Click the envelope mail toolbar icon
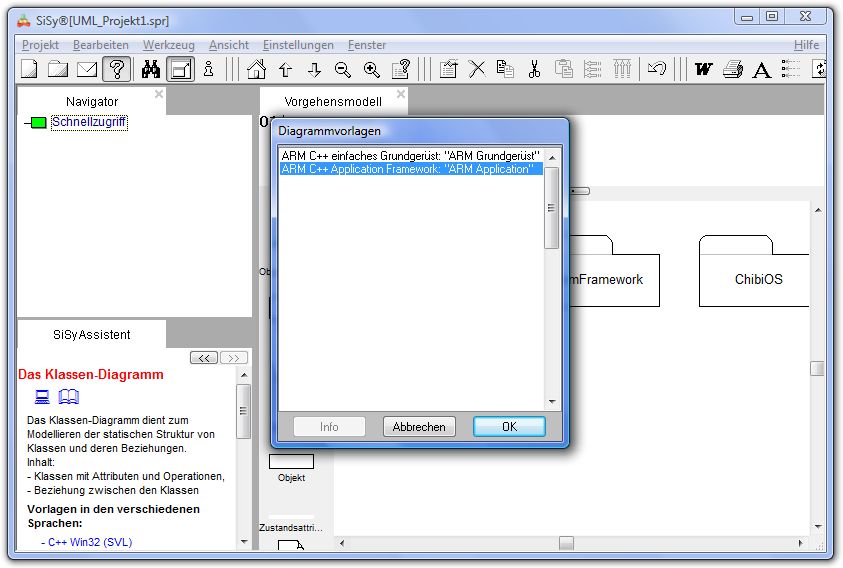The height and width of the screenshot is (568, 843). (x=87, y=69)
